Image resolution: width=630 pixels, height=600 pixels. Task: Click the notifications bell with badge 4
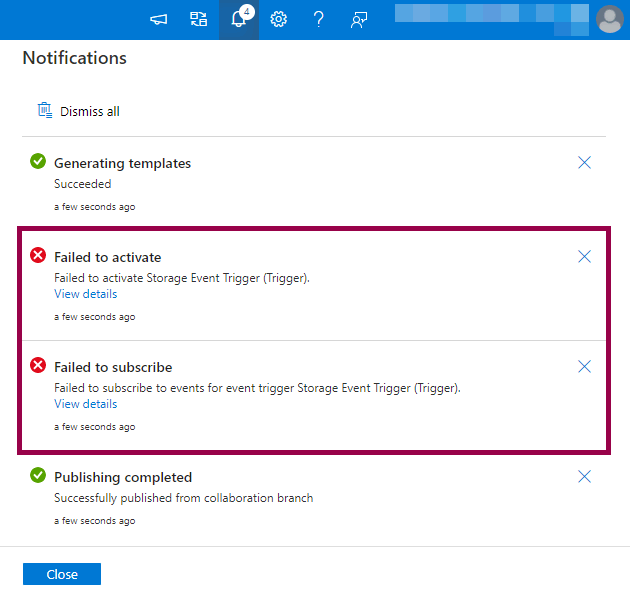239,20
